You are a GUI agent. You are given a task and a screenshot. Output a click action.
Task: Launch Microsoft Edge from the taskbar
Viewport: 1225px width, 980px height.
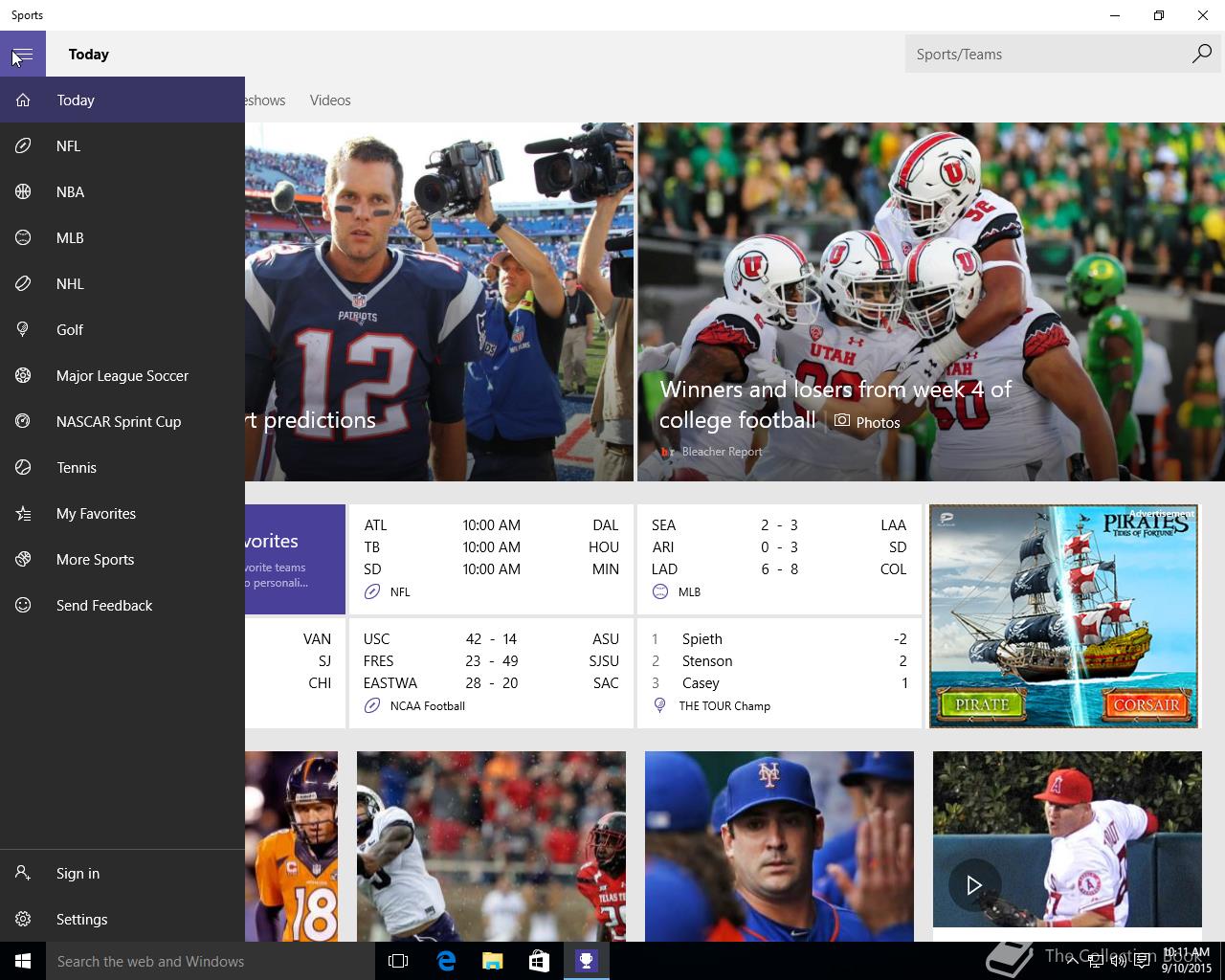(446, 961)
